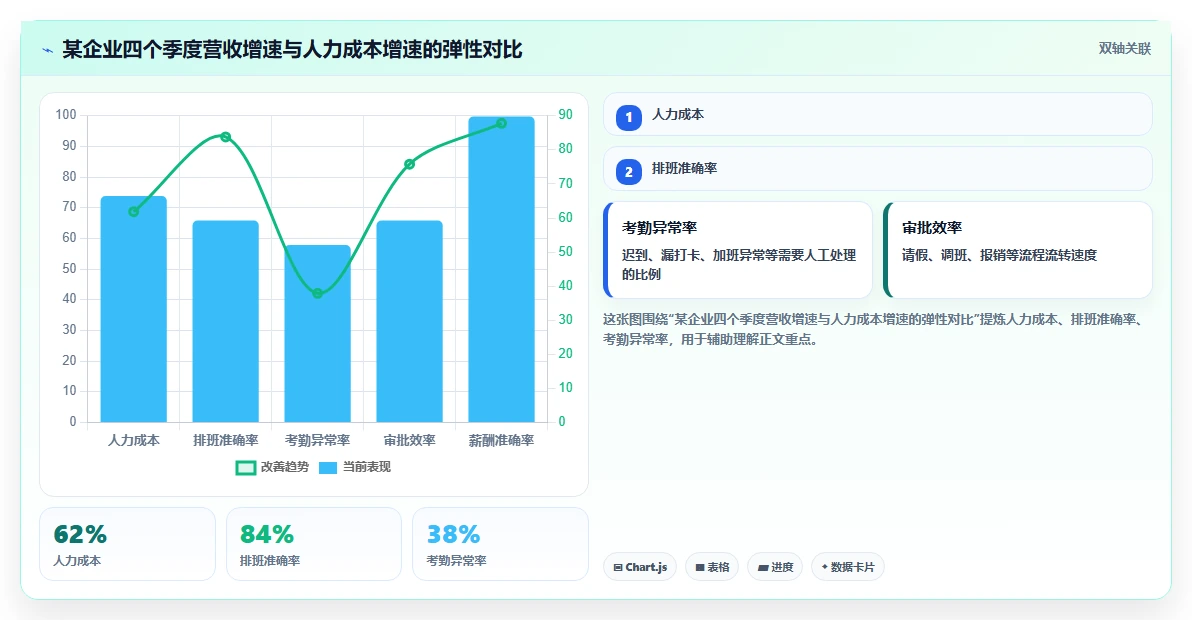
Task: Click the 表格 tag square icon
Action: (700, 568)
